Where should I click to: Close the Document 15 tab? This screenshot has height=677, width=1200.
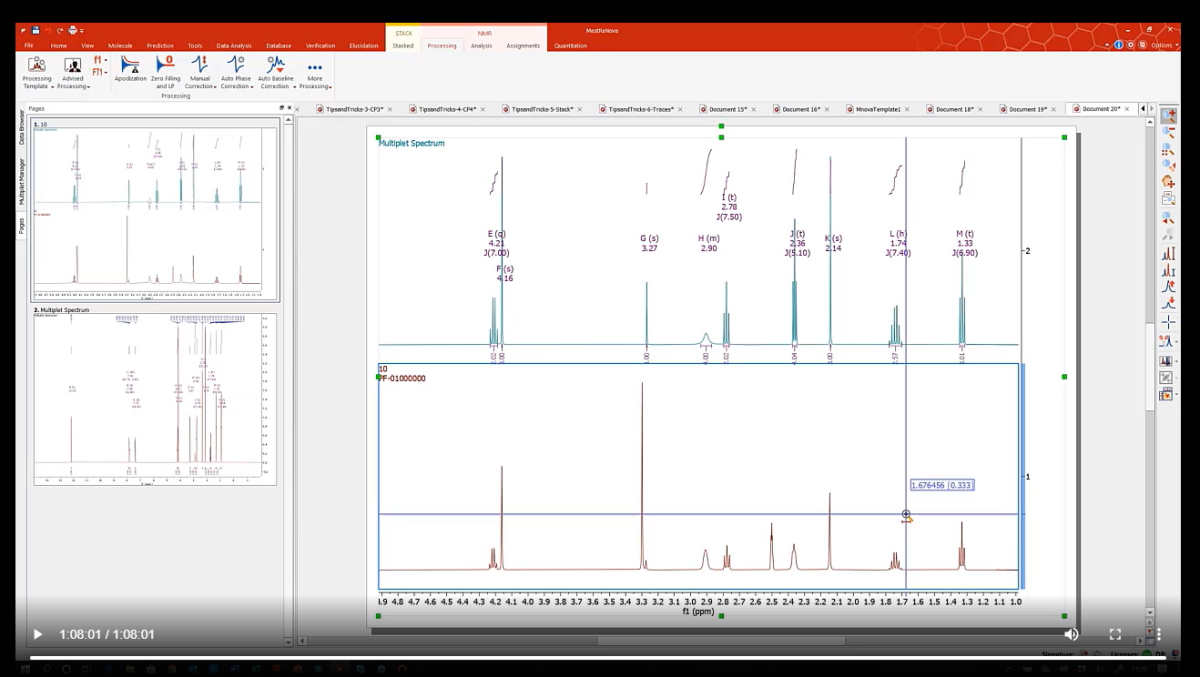point(753,109)
